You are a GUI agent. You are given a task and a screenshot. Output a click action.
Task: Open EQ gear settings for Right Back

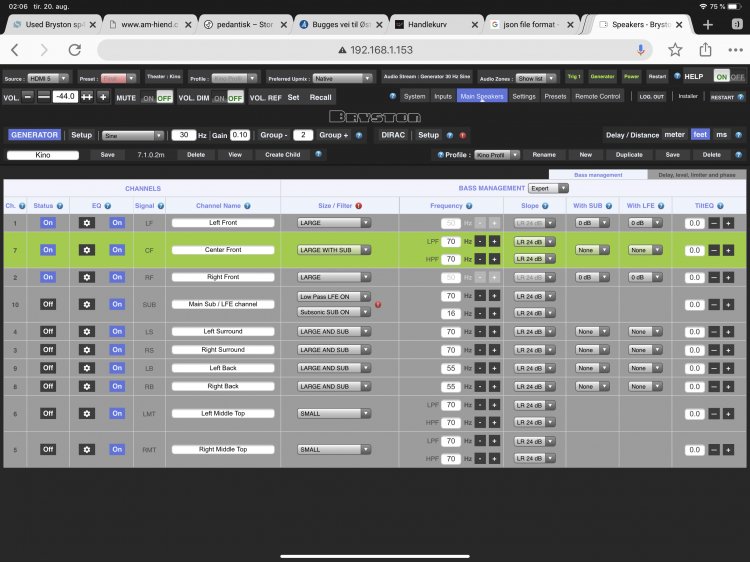(x=87, y=386)
